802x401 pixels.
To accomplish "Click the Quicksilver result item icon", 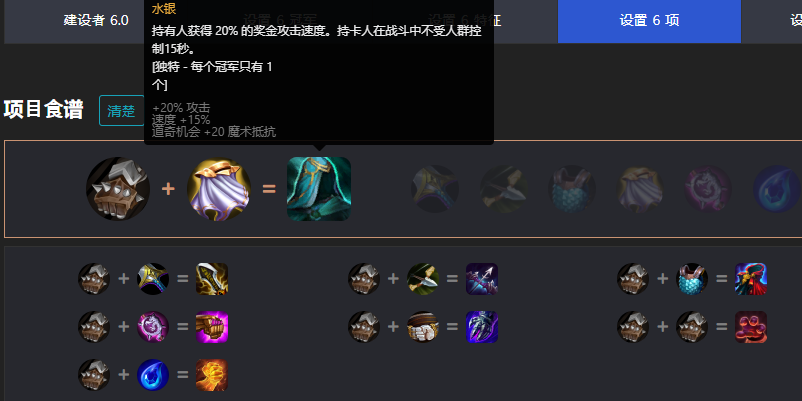I will click(x=319, y=189).
